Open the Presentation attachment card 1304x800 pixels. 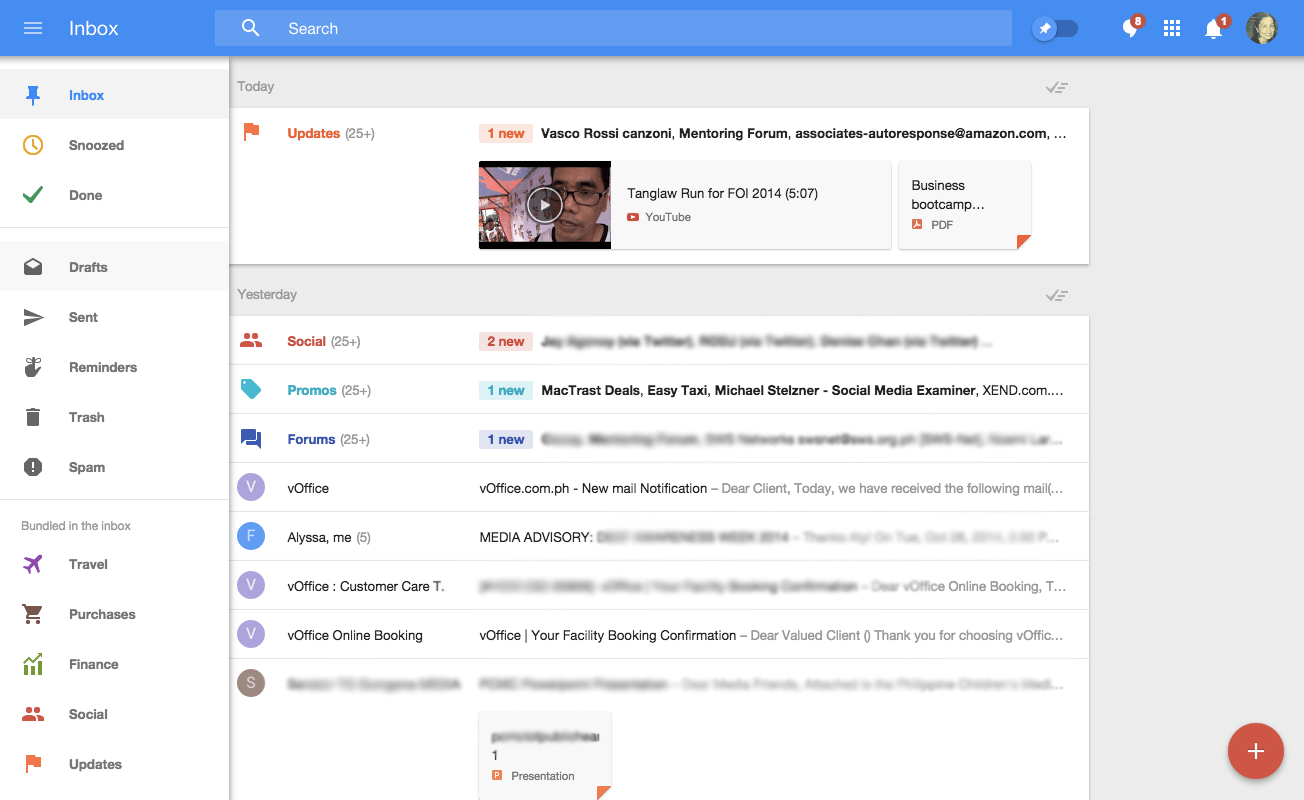pos(545,755)
